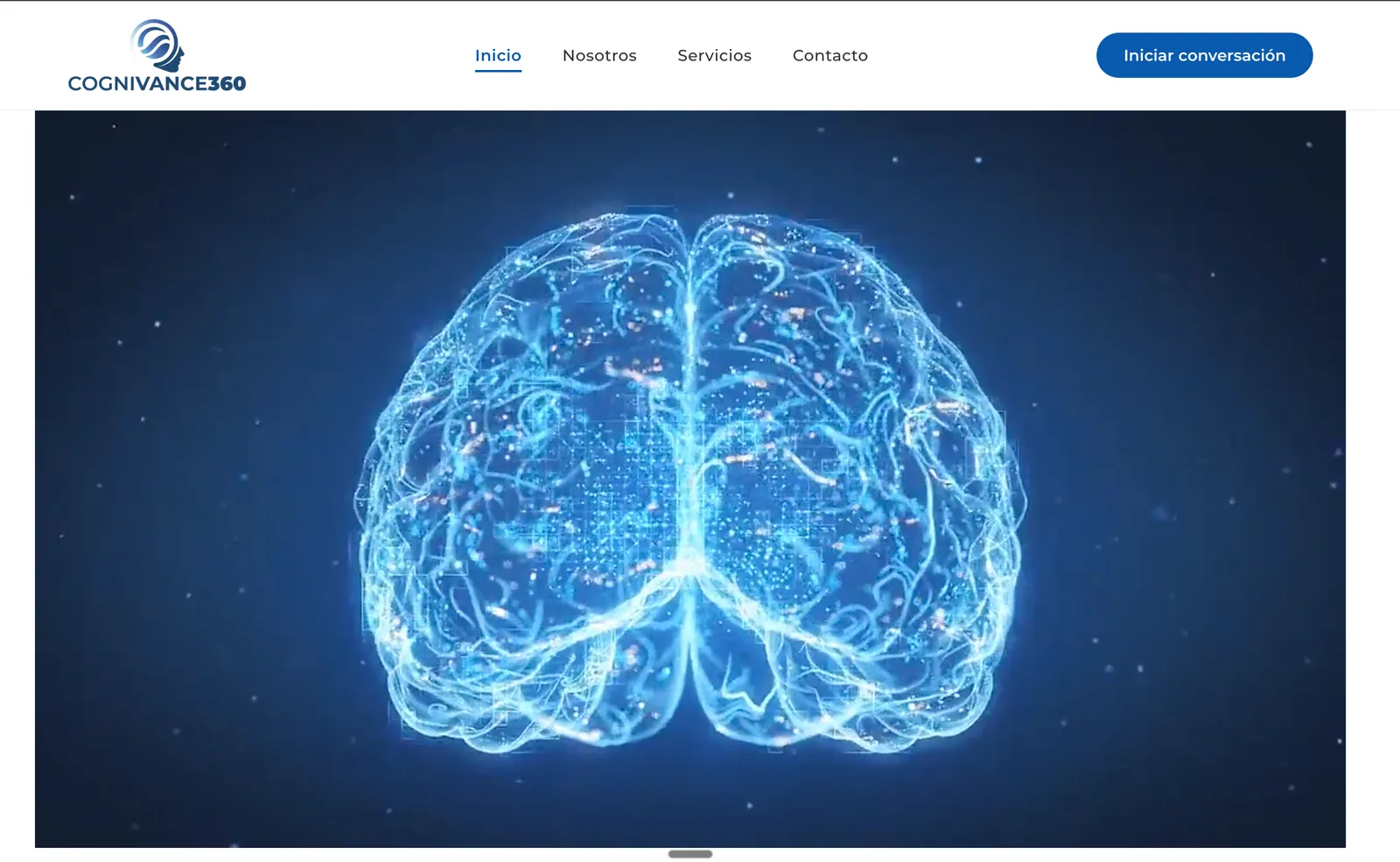Click the glowing brain hero video
The image size is (1400, 862).
pos(689,479)
